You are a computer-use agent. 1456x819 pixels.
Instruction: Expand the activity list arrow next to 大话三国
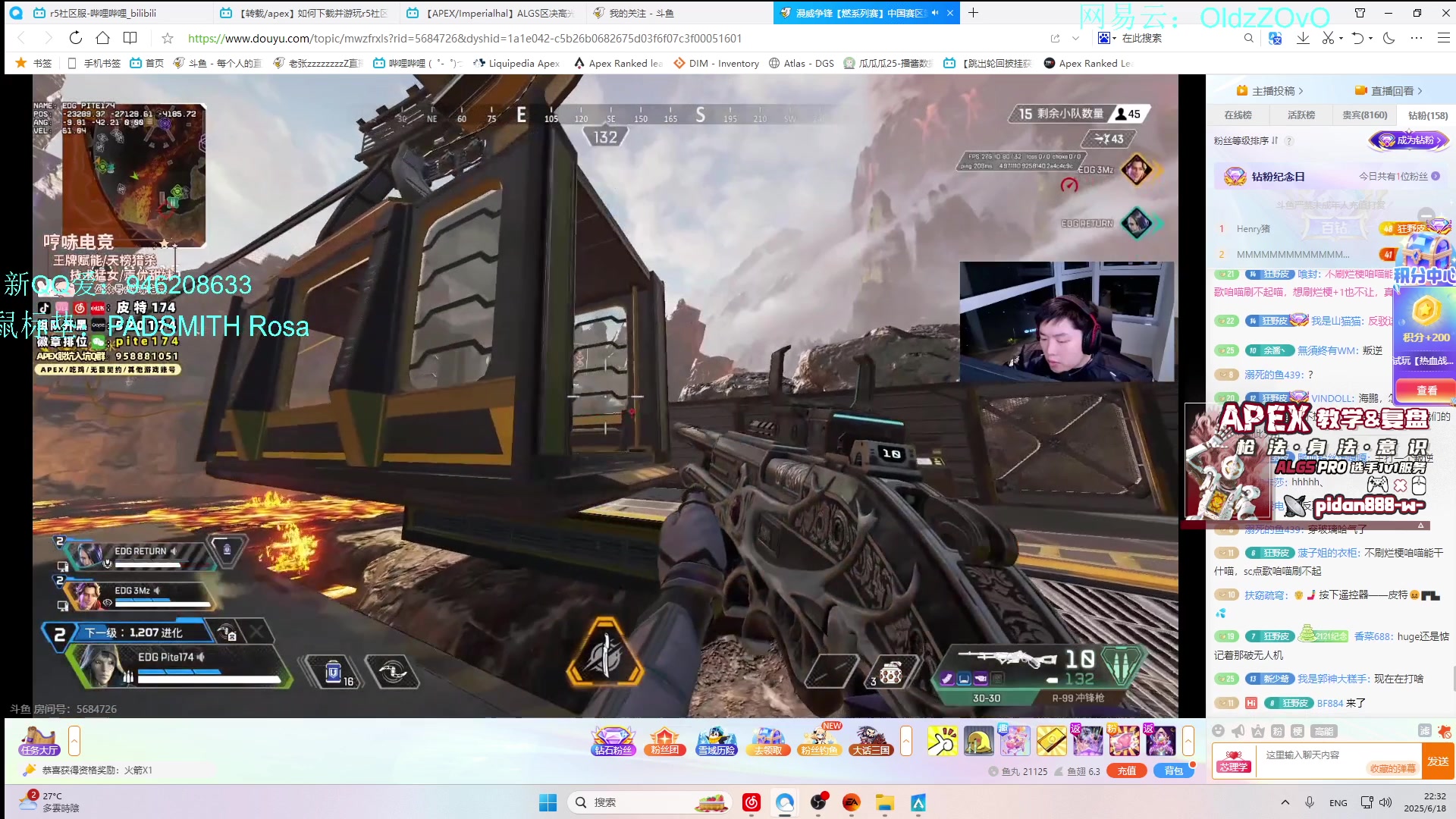point(906,741)
